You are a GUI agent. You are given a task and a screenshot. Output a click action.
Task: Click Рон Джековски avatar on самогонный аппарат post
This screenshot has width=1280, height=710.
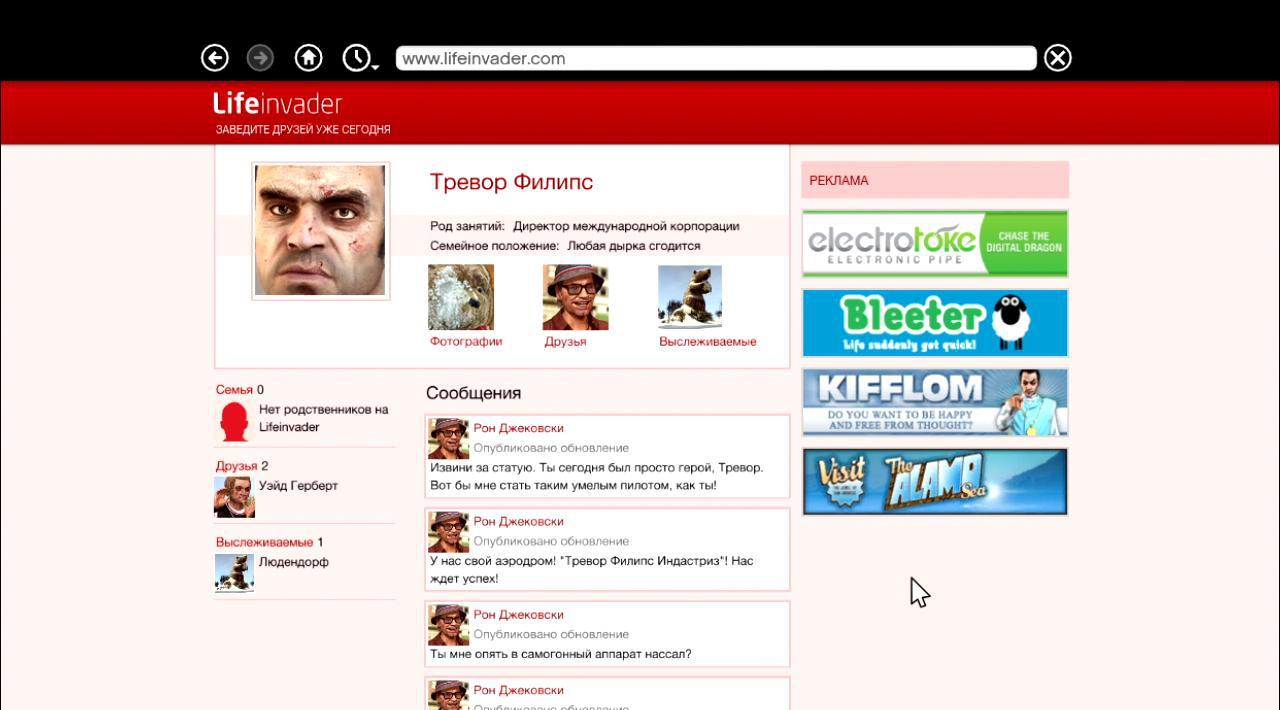(448, 625)
